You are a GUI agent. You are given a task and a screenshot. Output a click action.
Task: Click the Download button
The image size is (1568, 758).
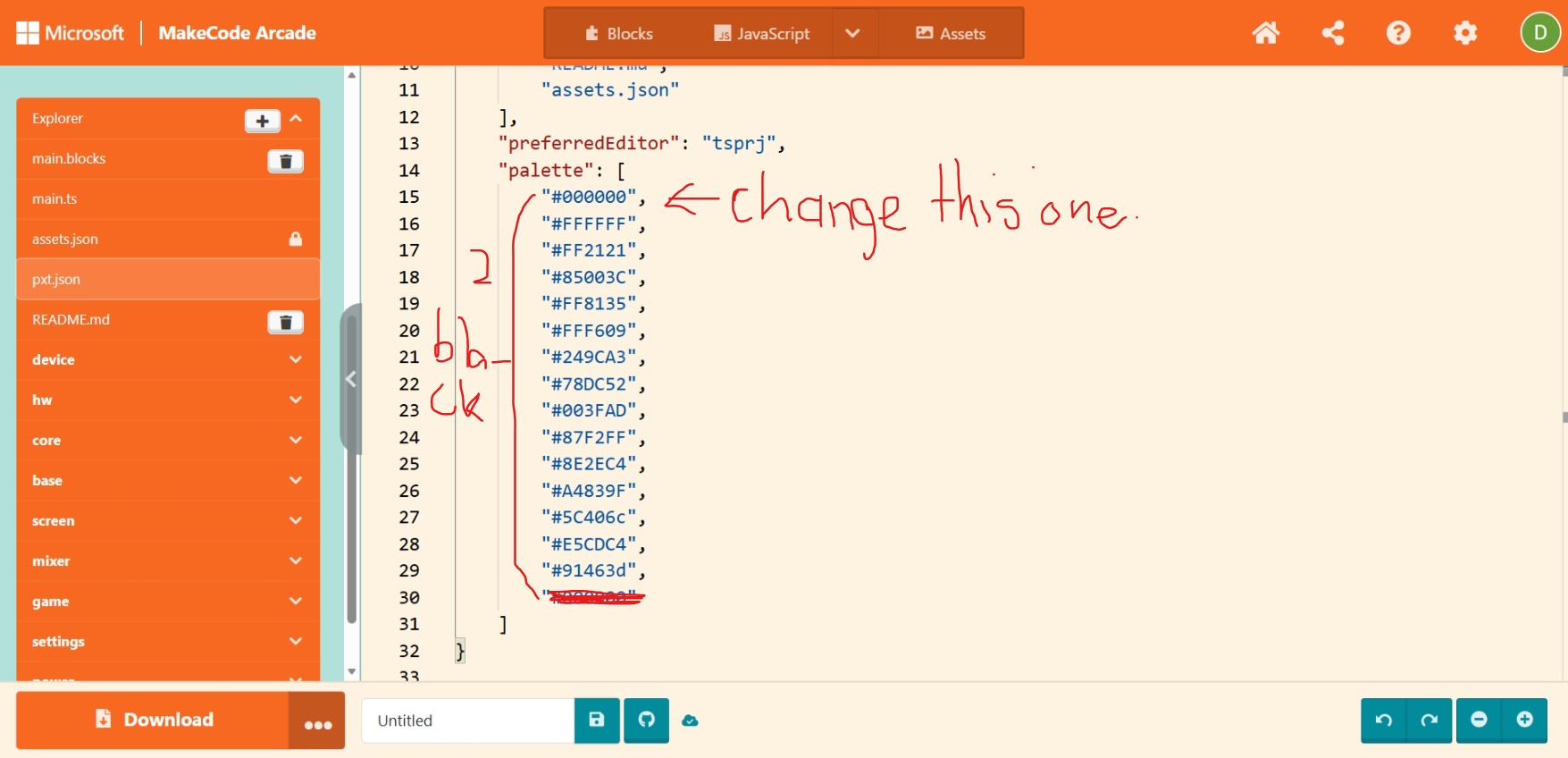click(153, 720)
